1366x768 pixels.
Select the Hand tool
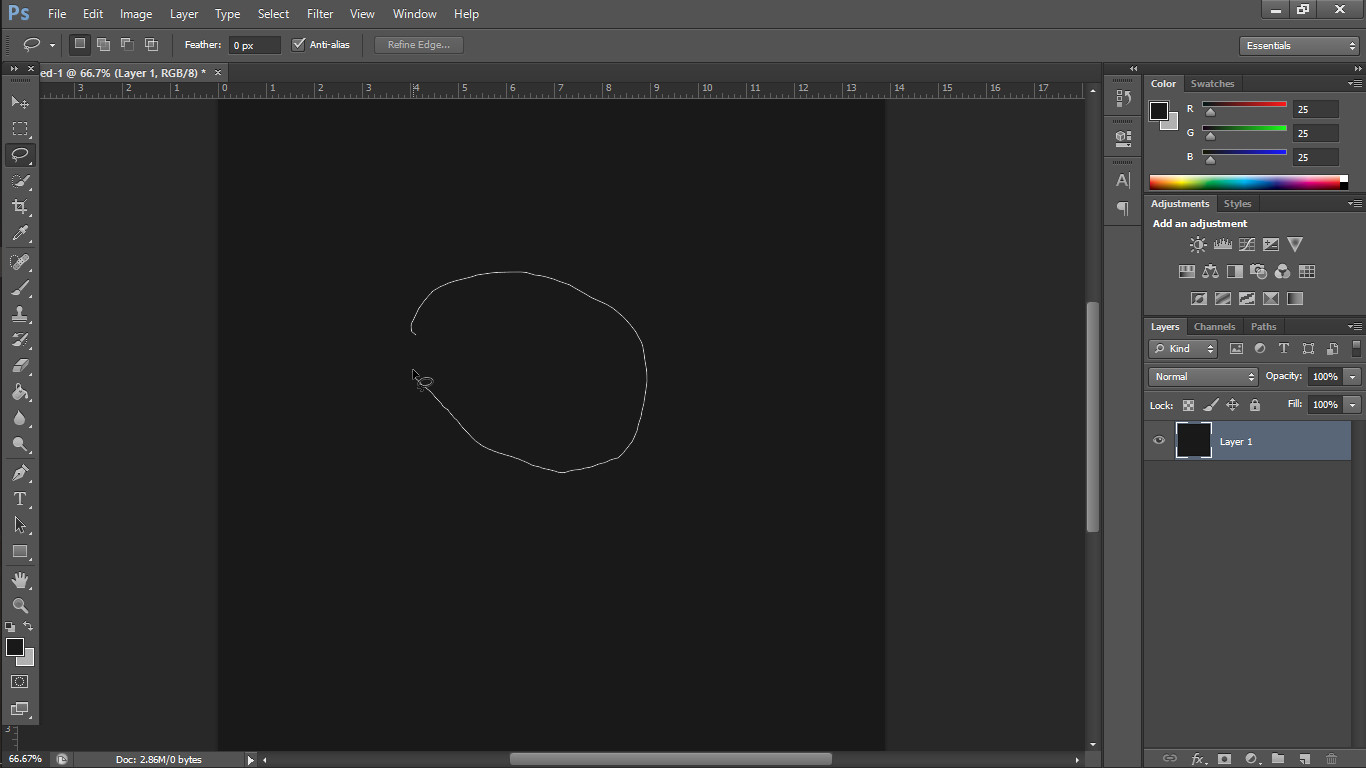pos(20,580)
